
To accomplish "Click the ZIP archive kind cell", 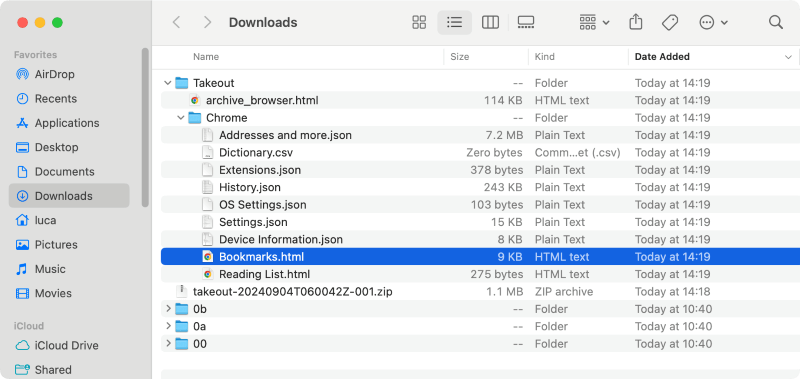I will (x=564, y=291).
